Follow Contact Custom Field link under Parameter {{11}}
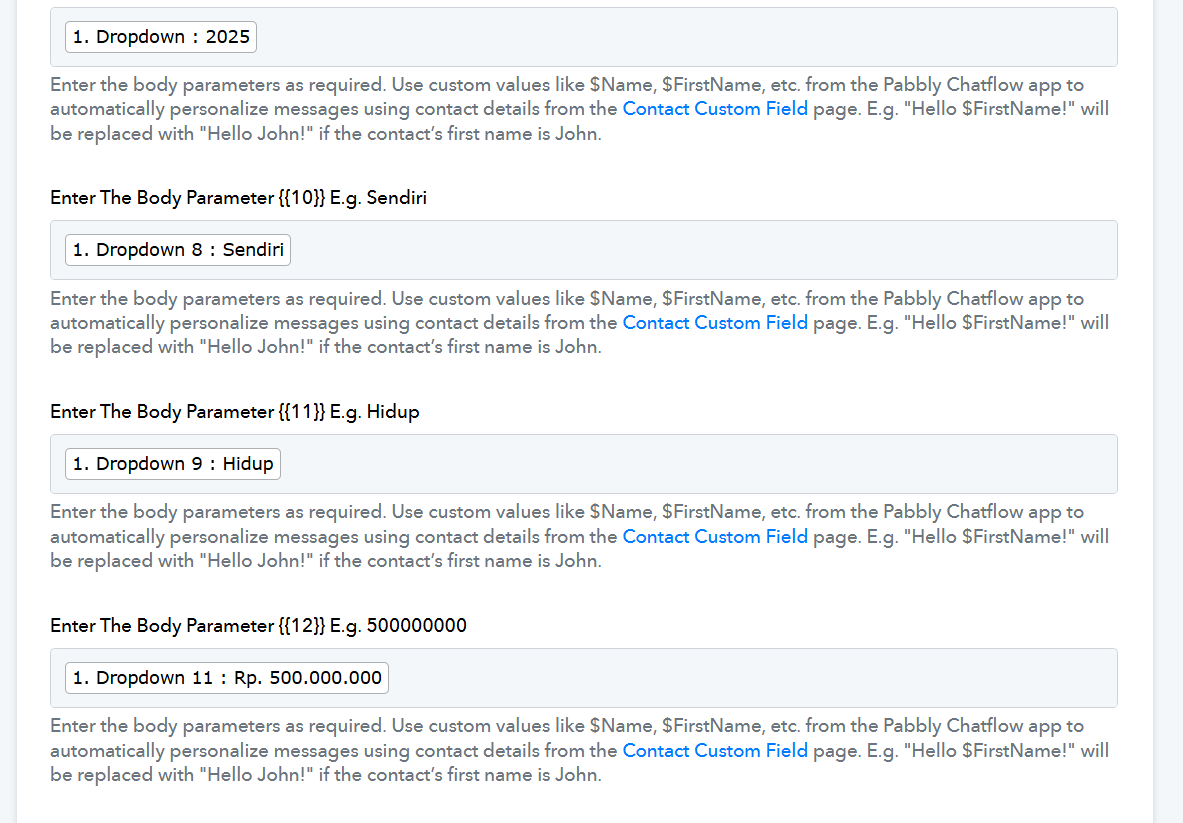Image resolution: width=1183 pixels, height=823 pixels. [x=715, y=537]
